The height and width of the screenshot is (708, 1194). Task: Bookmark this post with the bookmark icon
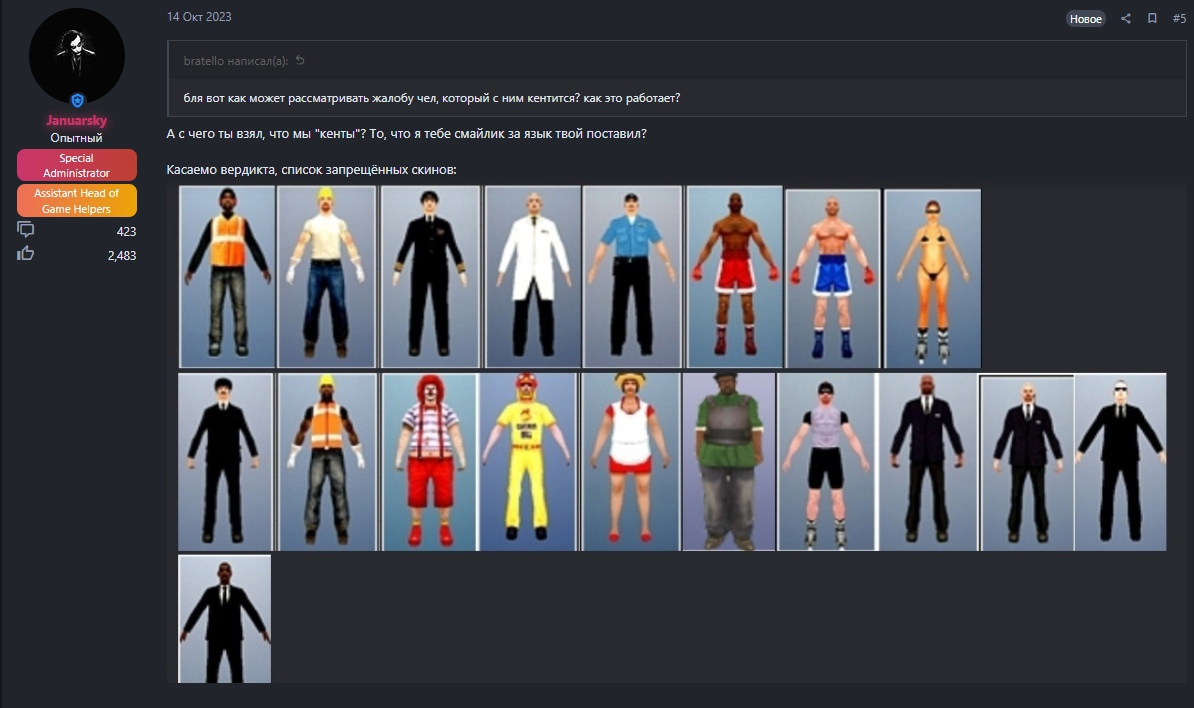(1152, 19)
